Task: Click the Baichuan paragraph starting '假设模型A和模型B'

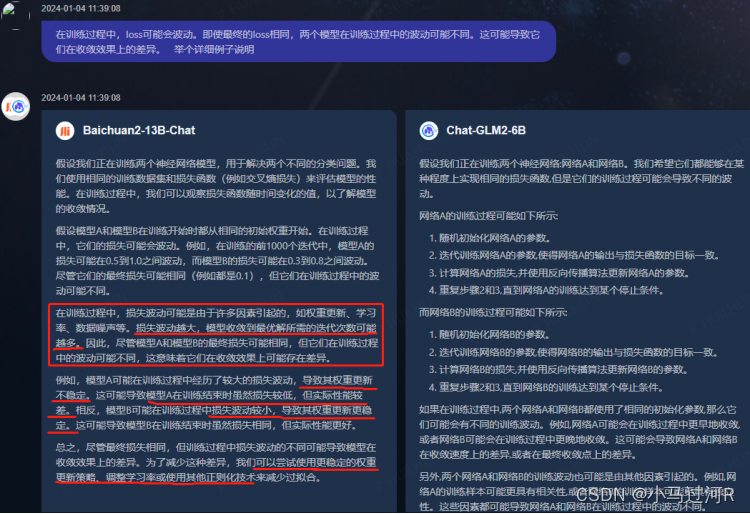Action: pos(217,261)
